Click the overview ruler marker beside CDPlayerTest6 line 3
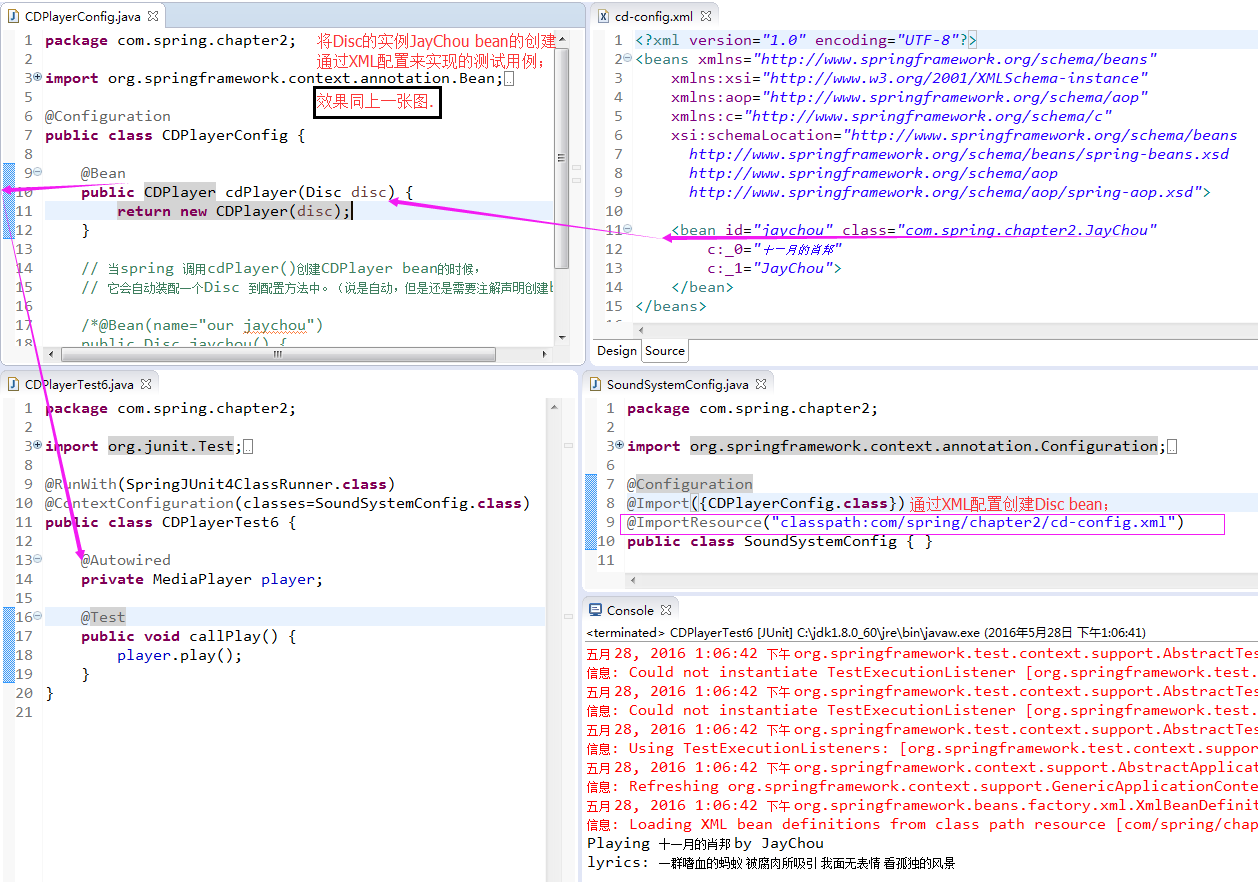The image size is (1258, 882). [x=567, y=447]
